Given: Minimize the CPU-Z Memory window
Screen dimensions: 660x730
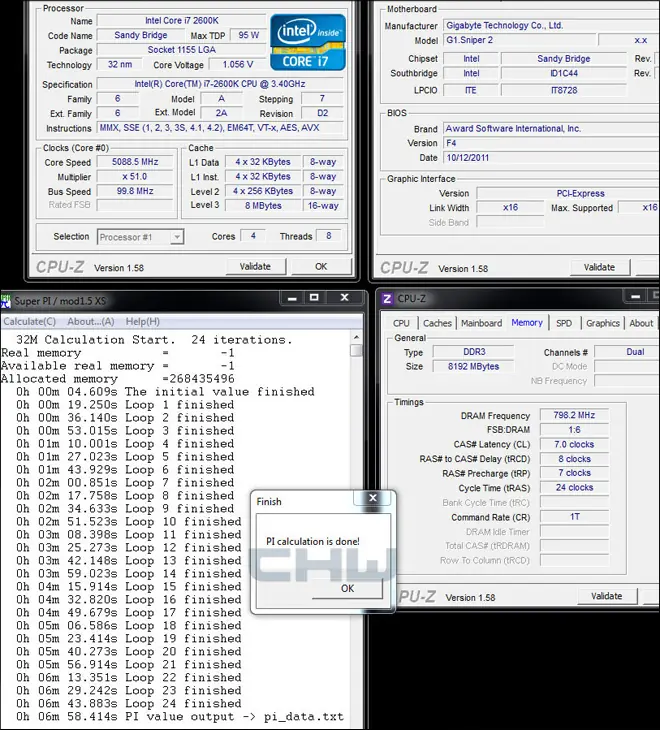Looking at the screenshot, I should tap(636, 297).
